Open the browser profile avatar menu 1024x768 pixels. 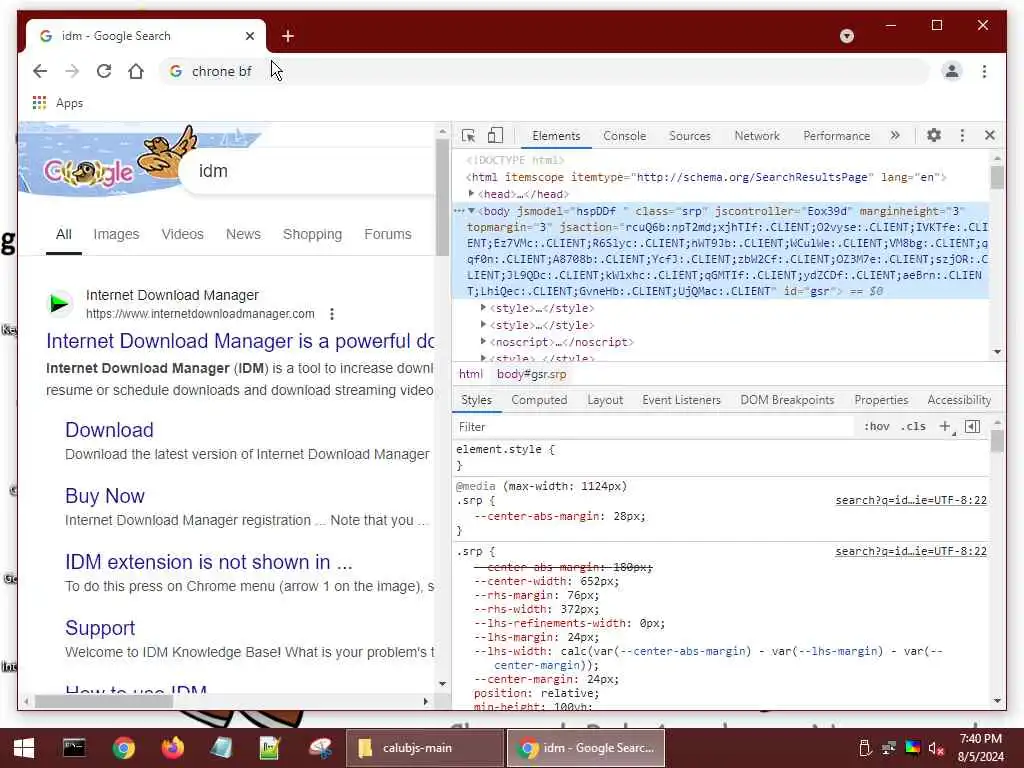pyautogui.click(x=952, y=71)
